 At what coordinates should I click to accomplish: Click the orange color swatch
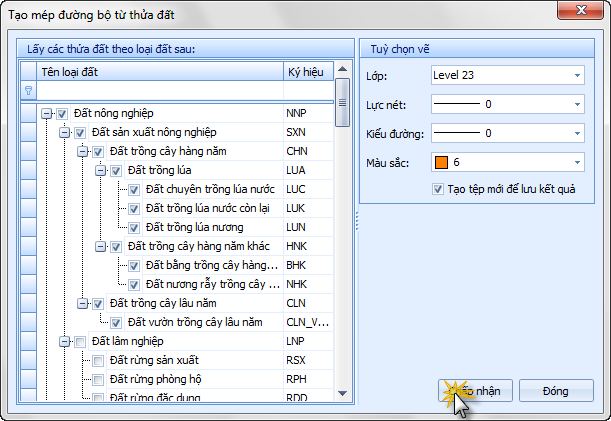[x=441, y=162]
